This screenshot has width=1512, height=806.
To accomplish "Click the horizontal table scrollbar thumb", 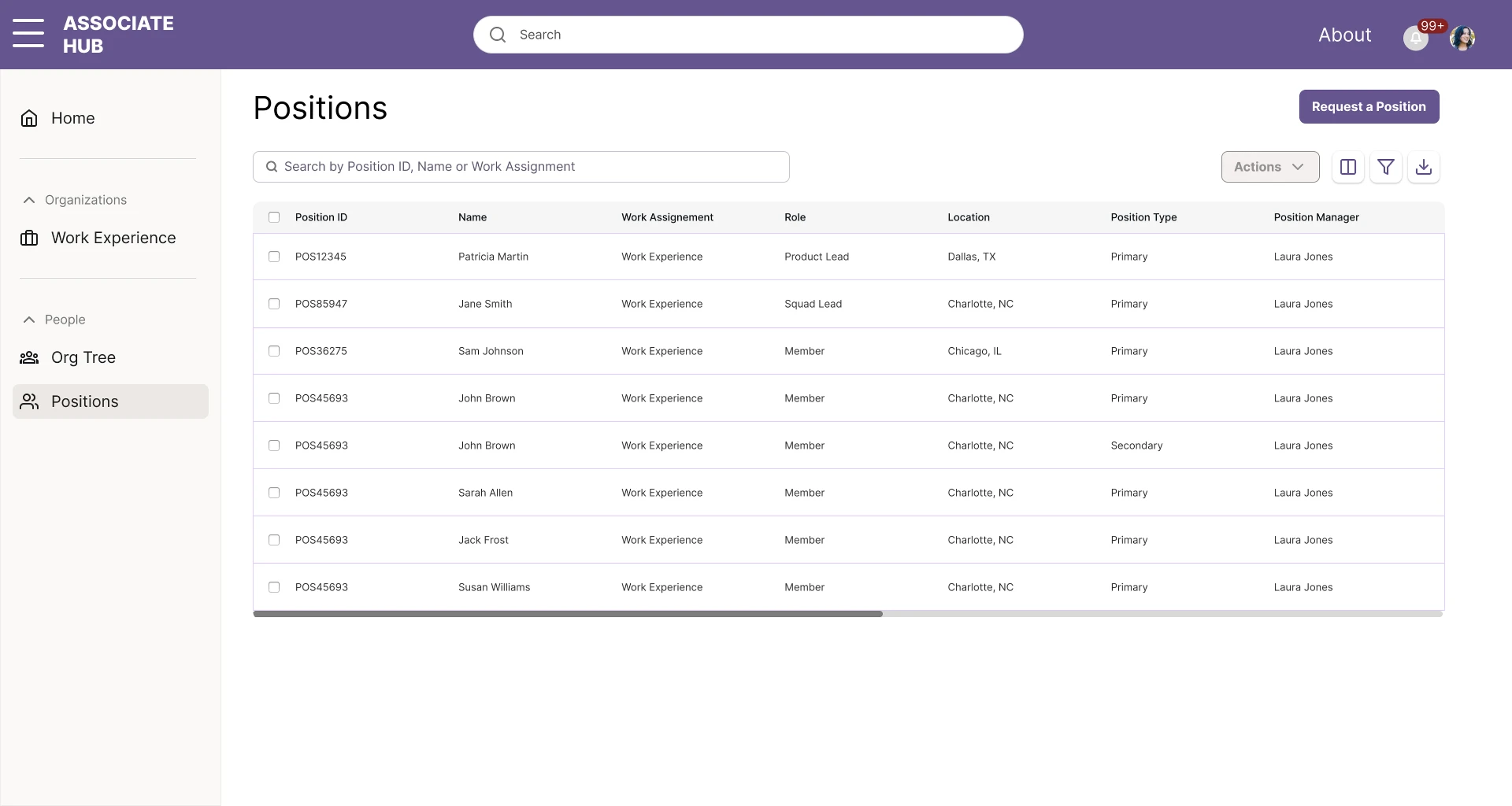I will pyautogui.click(x=568, y=614).
